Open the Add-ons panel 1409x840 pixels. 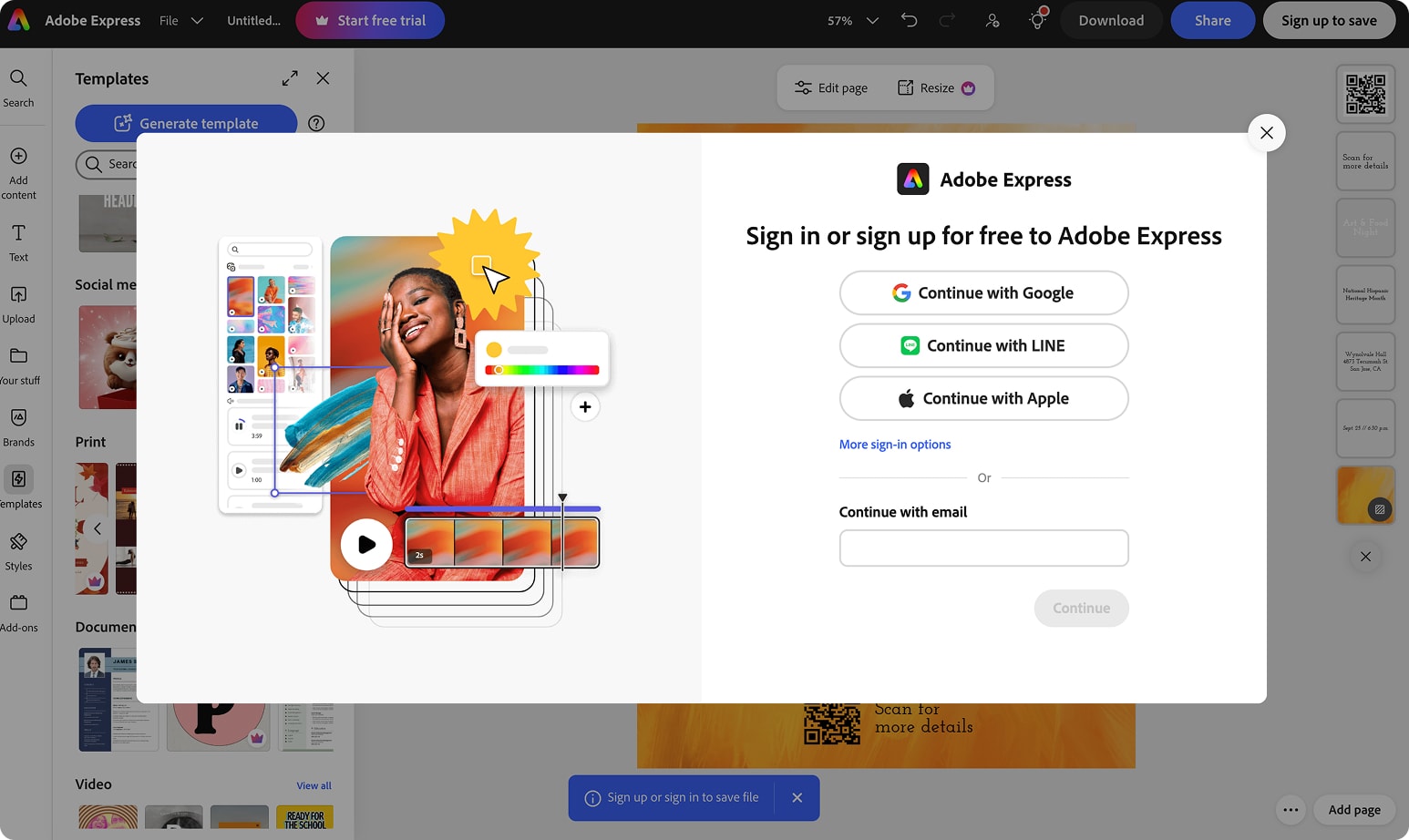[18, 614]
